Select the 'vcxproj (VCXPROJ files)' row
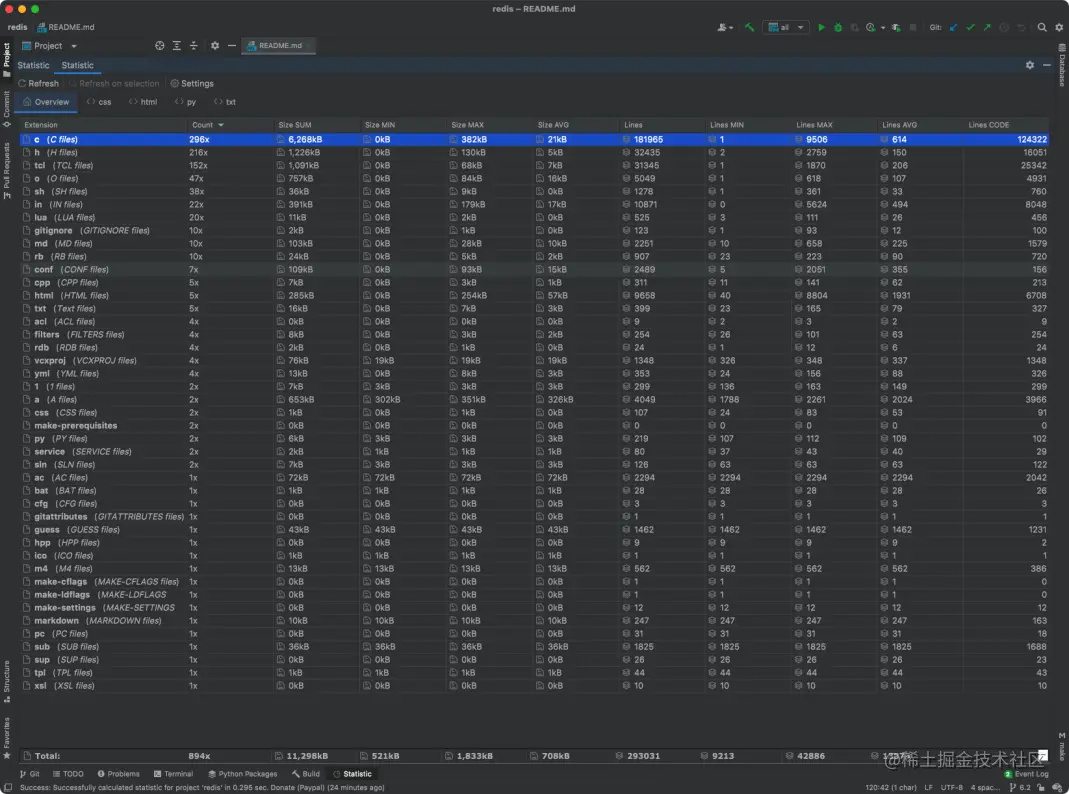This screenshot has width=1069, height=794. [534, 361]
